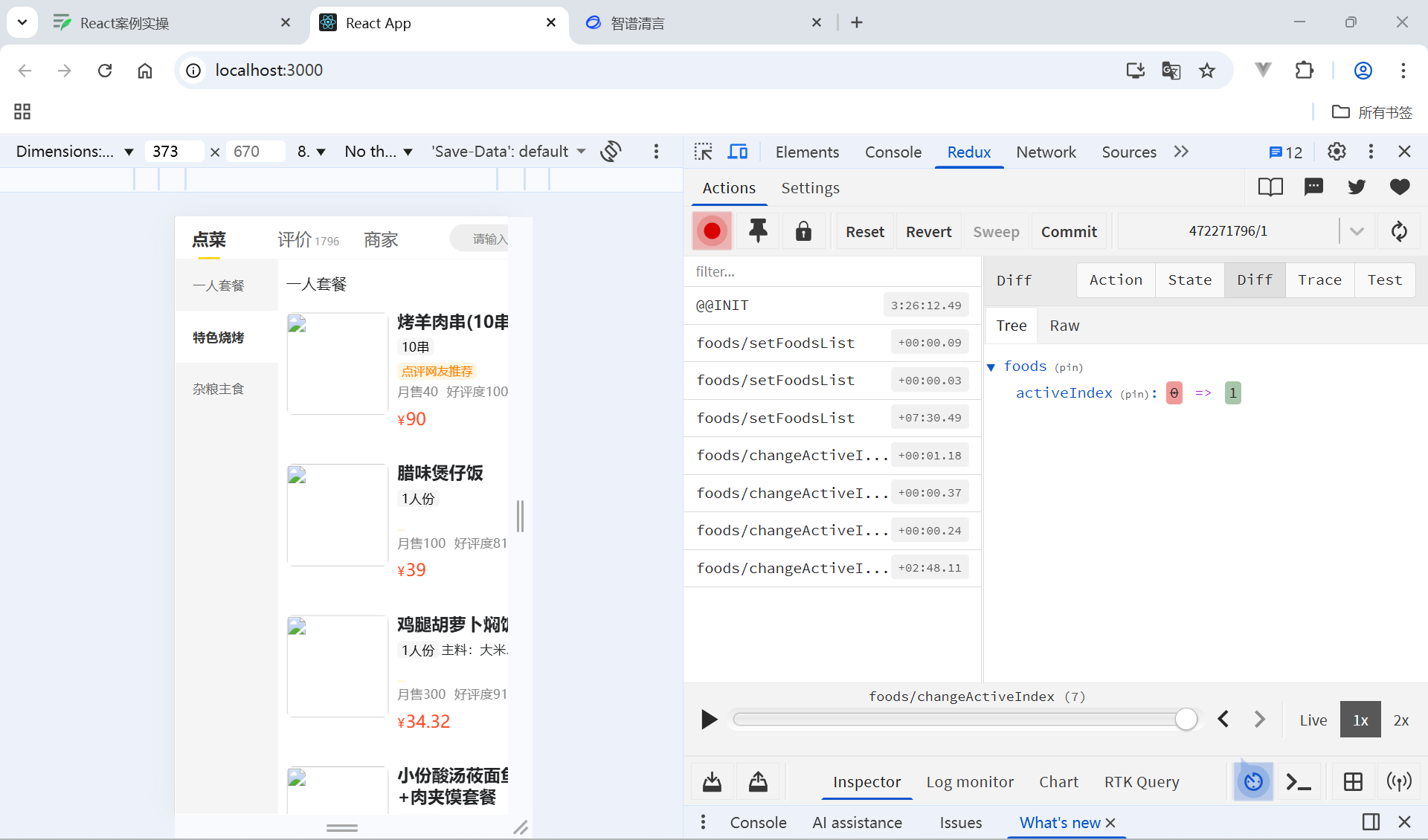Click the rotate screen orientation icon
1428x840 pixels.
611,152
